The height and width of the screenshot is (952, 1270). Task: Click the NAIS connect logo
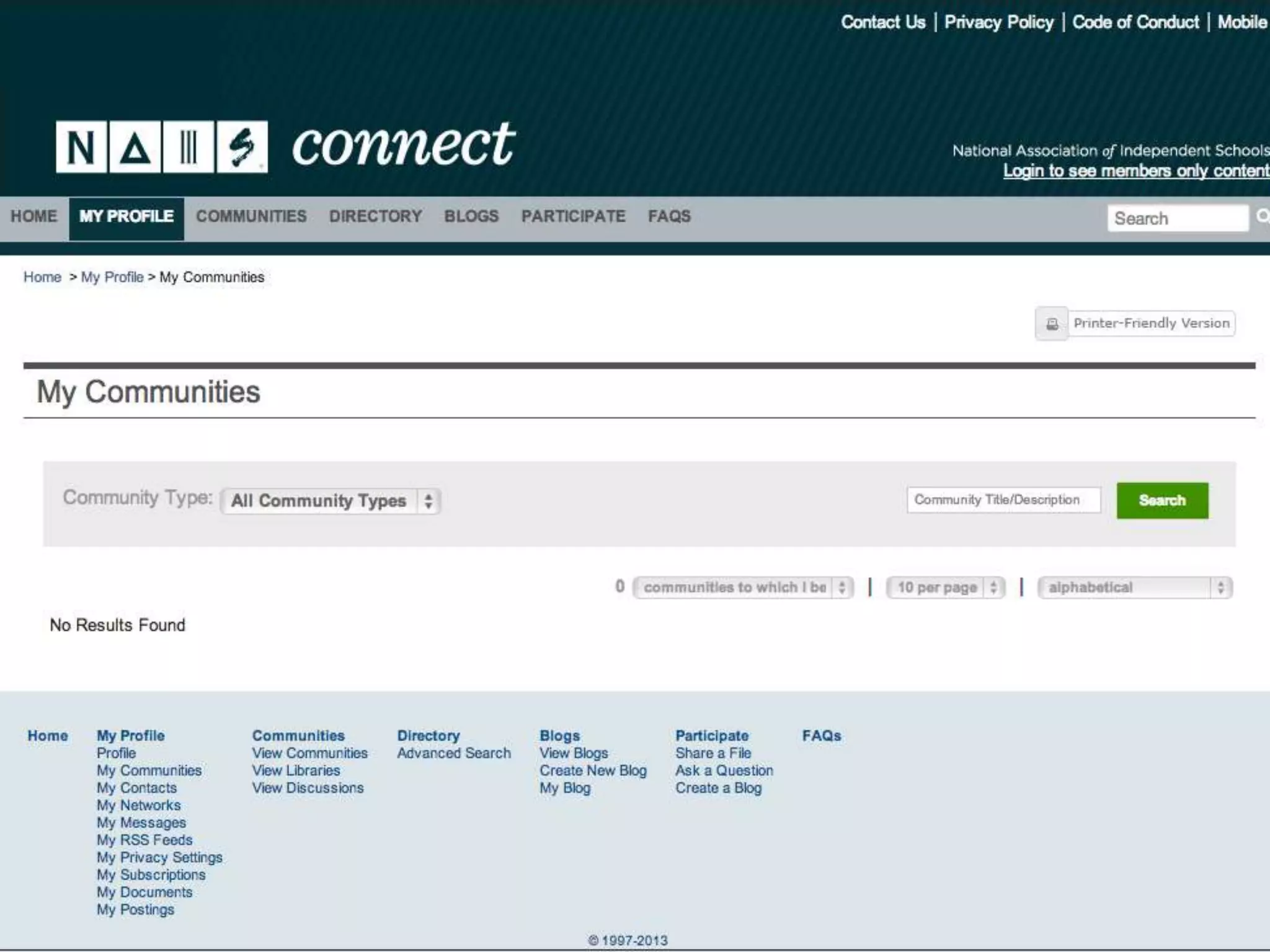285,146
